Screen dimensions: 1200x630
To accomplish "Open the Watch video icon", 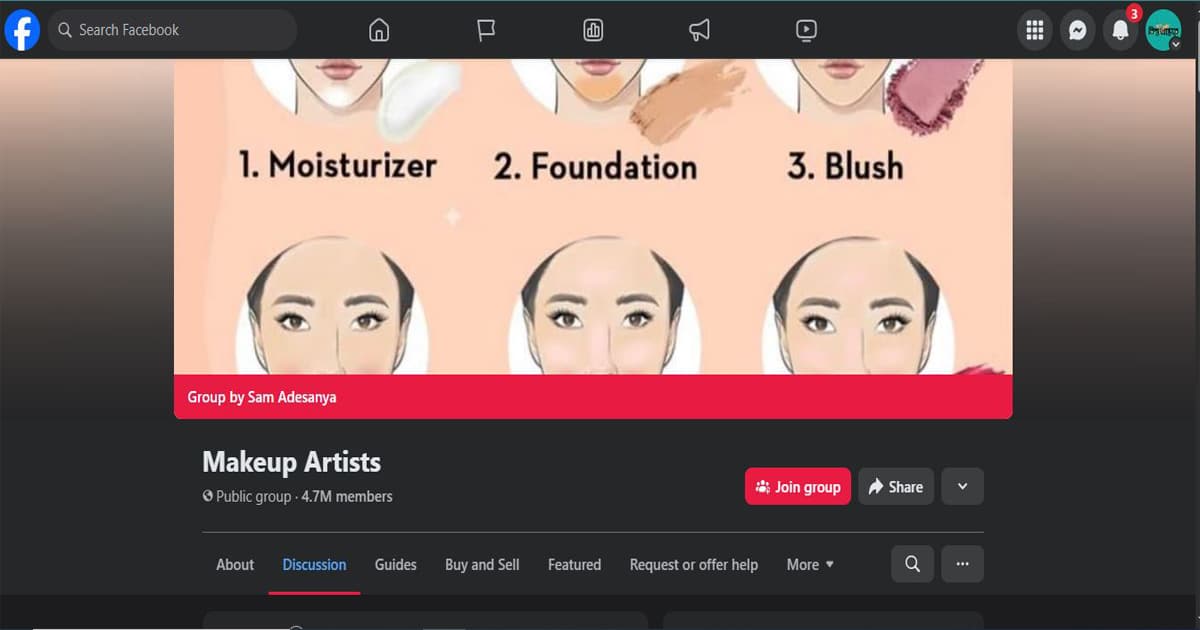I will point(807,30).
